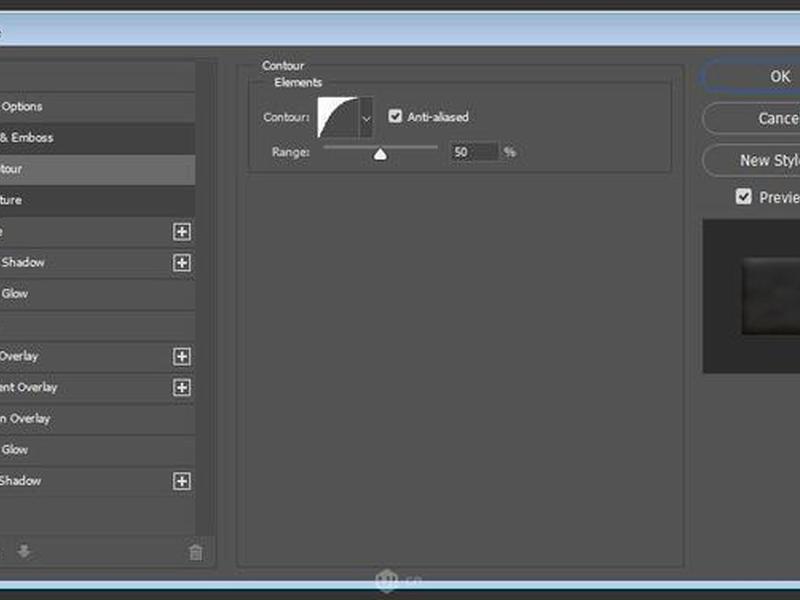The width and height of the screenshot is (800, 600).
Task: Select the Gradient Overlay effect row
Action: click(x=97, y=387)
